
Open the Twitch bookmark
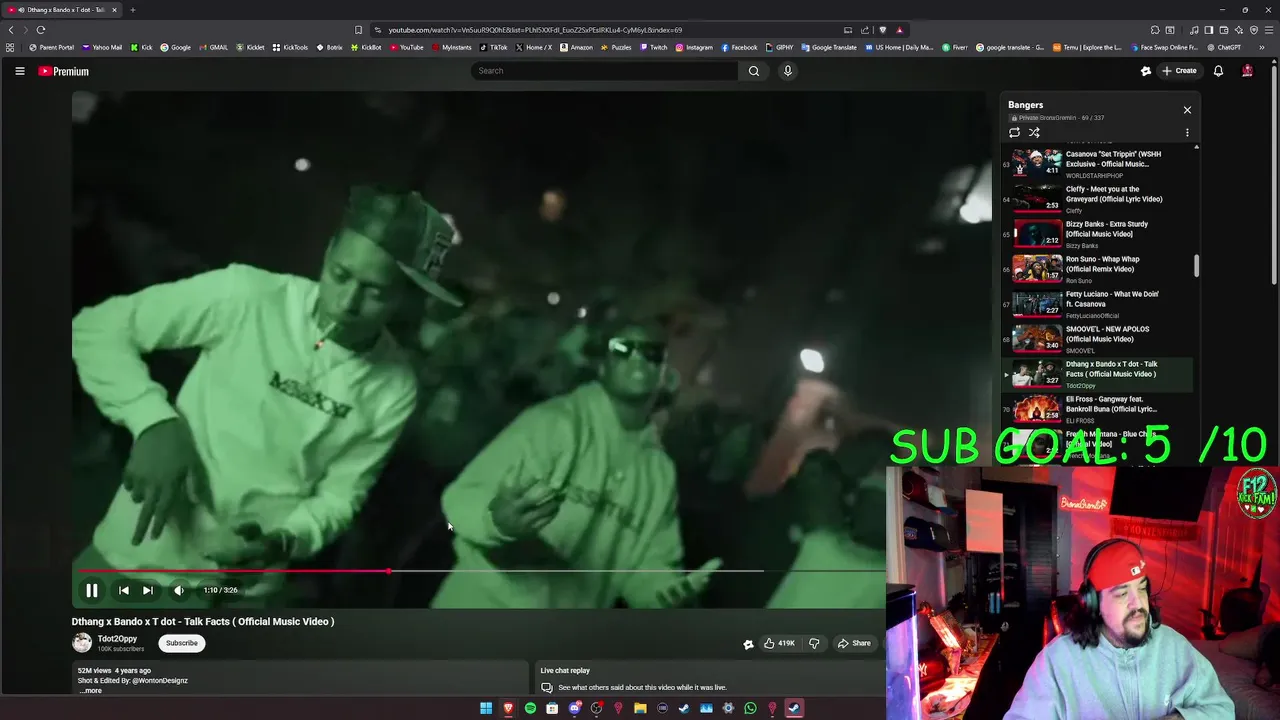click(653, 47)
